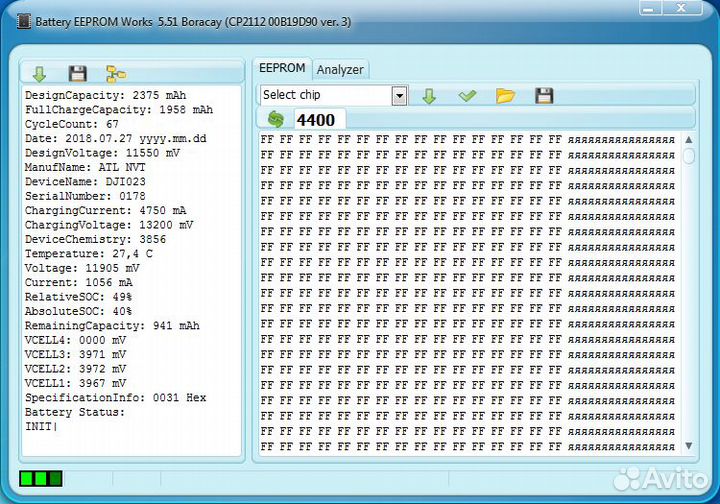720x504 pixels.
Task: Save EEPROM dump with floppy disk icon
Action: coord(544,96)
